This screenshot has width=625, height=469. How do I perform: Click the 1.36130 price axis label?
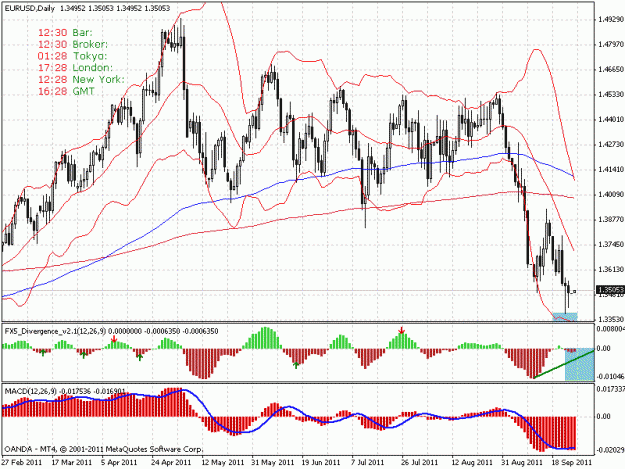[x=611, y=269]
